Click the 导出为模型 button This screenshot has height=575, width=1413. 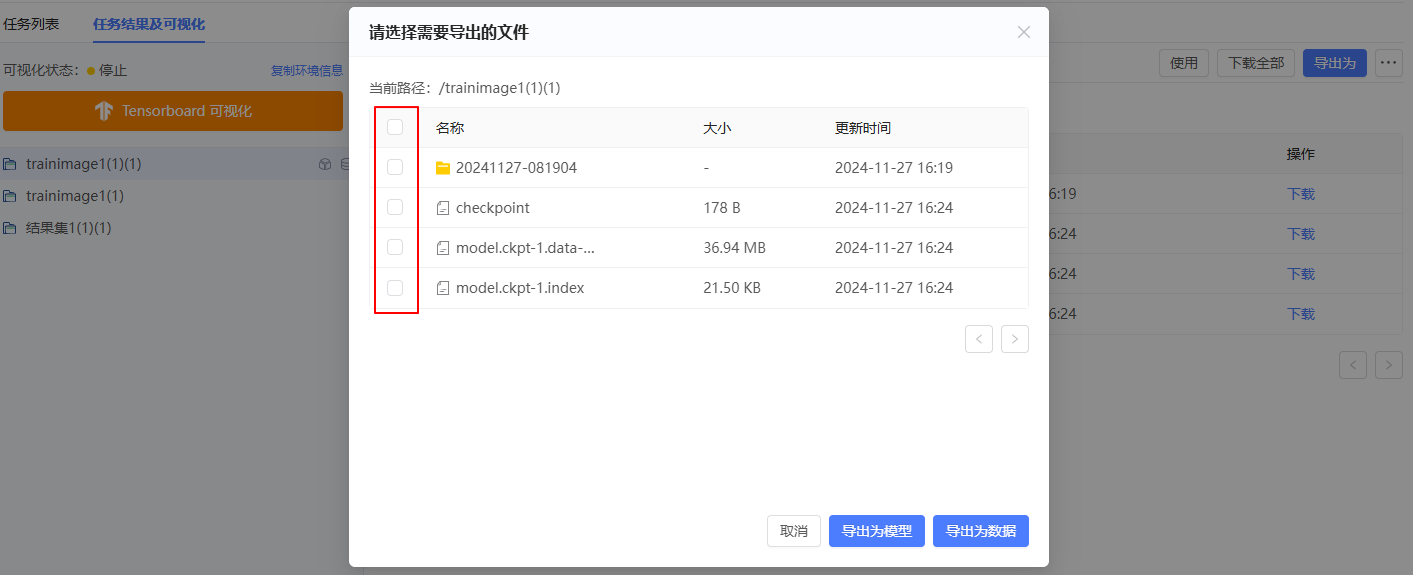(x=877, y=531)
